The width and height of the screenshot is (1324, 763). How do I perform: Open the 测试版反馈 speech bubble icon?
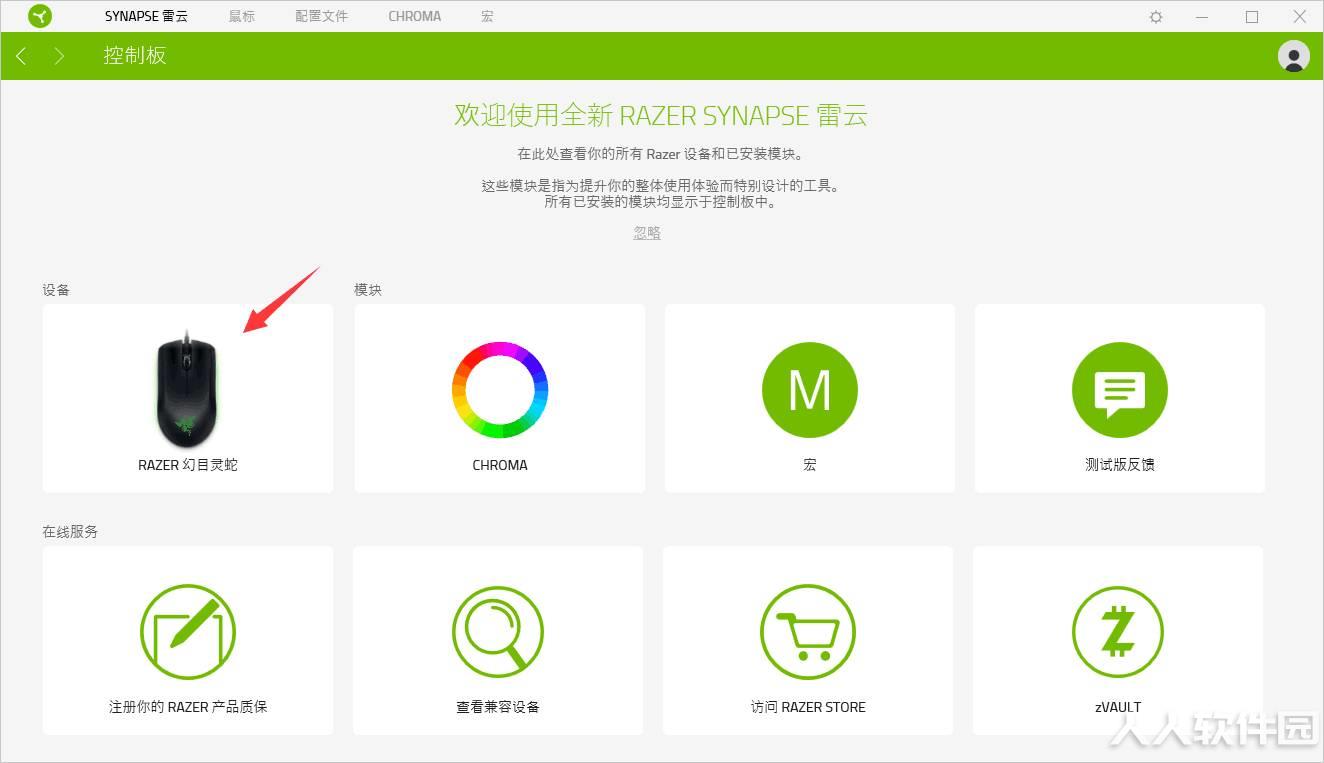(1120, 390)
